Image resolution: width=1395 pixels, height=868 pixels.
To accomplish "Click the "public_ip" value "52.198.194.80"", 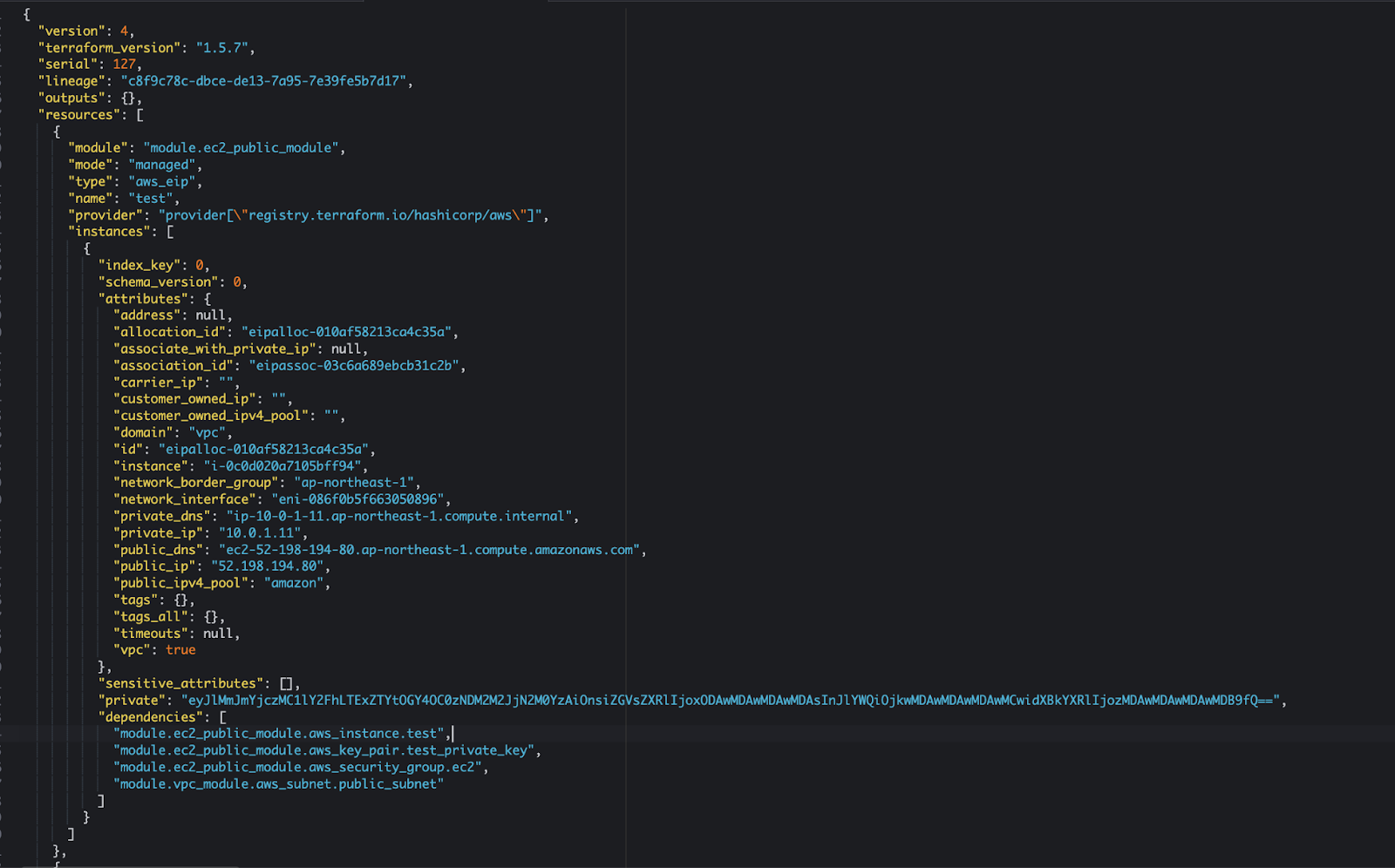I will pyautogui.click(x=269, y=566).
